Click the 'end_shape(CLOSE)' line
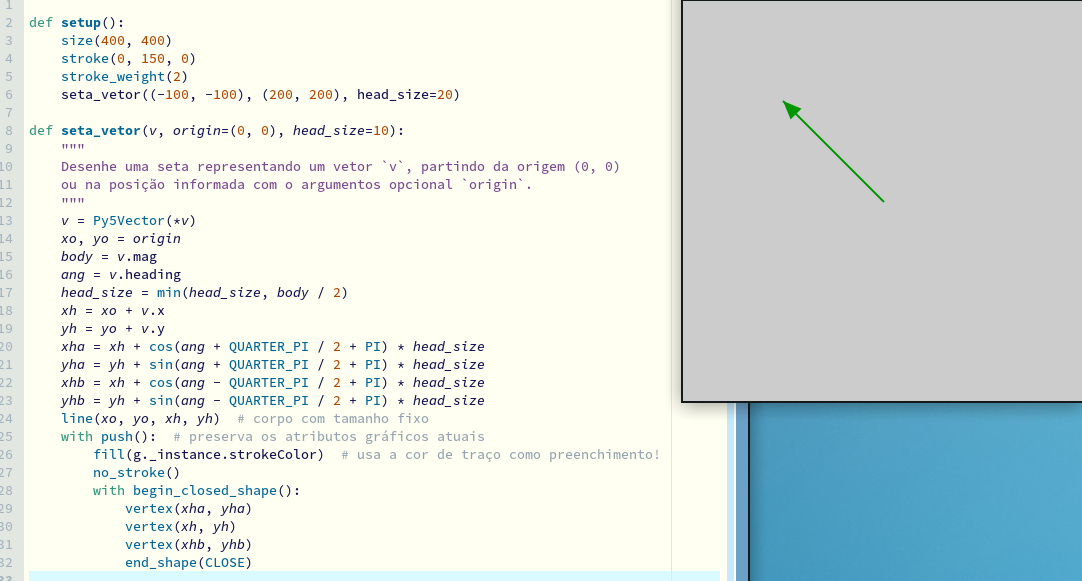The width and height of the screenshot is (1082, 581). (x=188, y=562)
